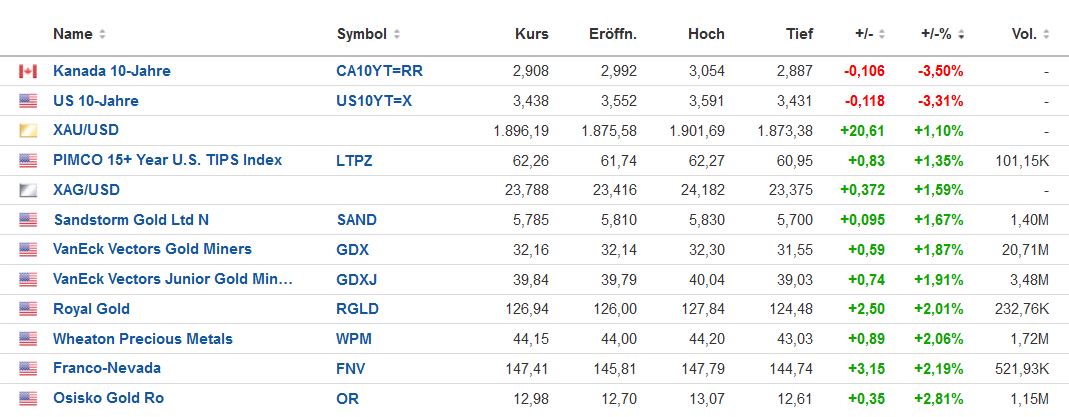Click the US flag beside Osisko Gold Ro
The image size is (1069, 417).
click(x=28, y=398)
